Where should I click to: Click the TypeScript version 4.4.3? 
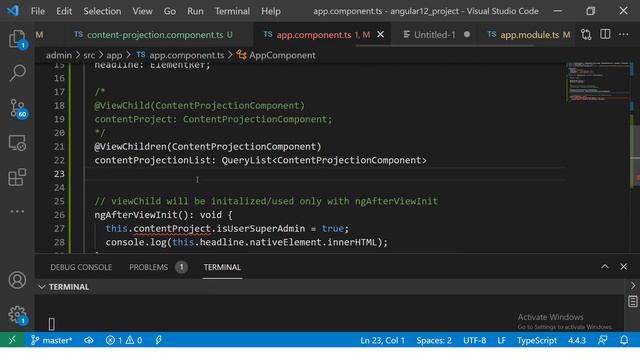pos(577,340)
